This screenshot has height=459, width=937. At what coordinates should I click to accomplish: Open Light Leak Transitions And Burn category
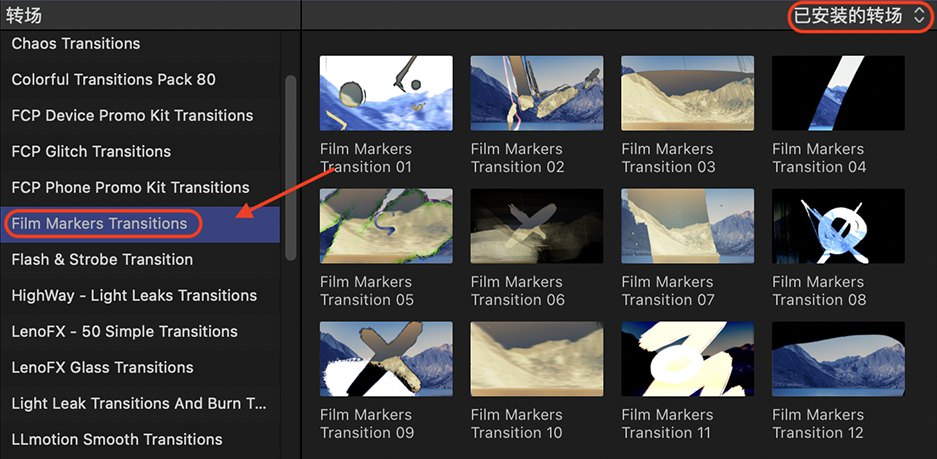coord(140,403)
